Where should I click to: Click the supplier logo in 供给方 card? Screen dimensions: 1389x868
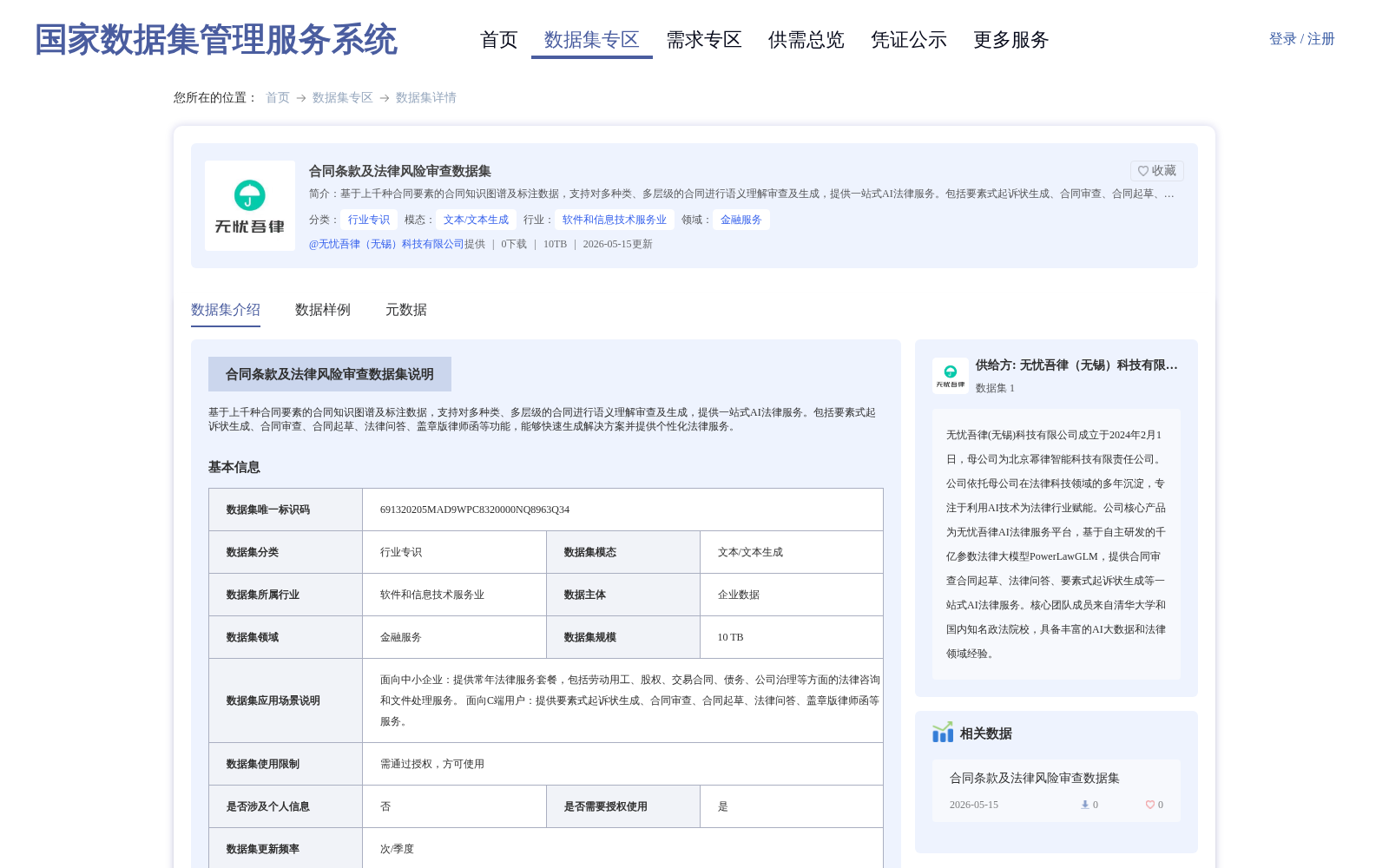point(951,376)
